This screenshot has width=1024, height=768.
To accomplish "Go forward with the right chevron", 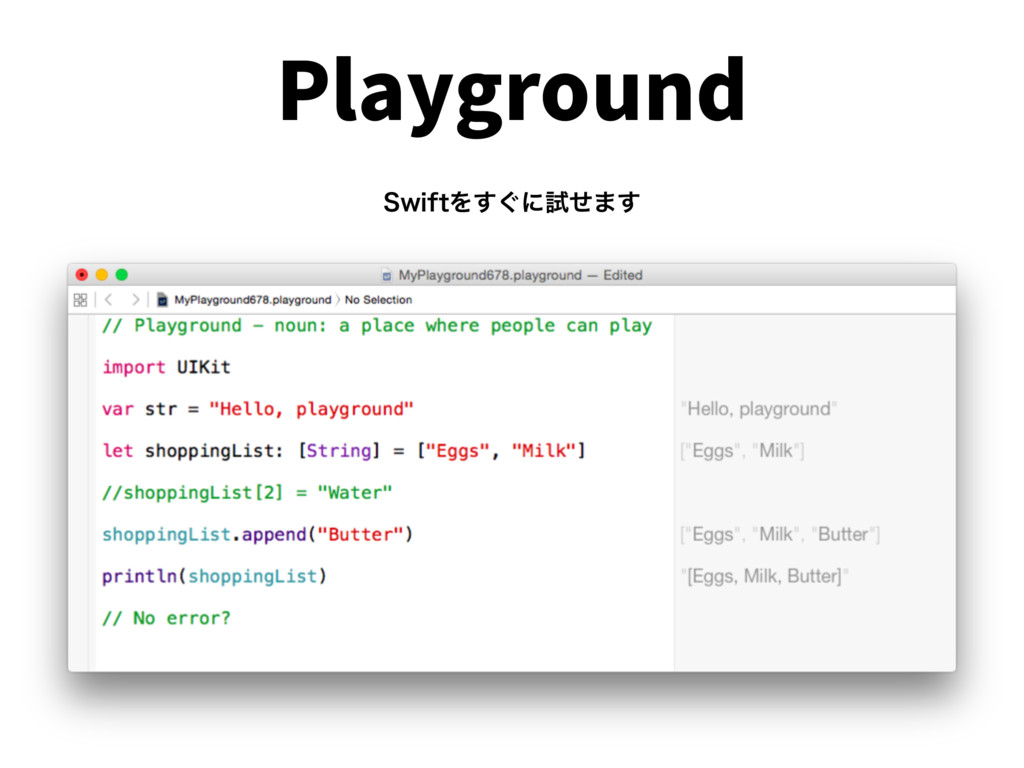I will coord(135,300).
